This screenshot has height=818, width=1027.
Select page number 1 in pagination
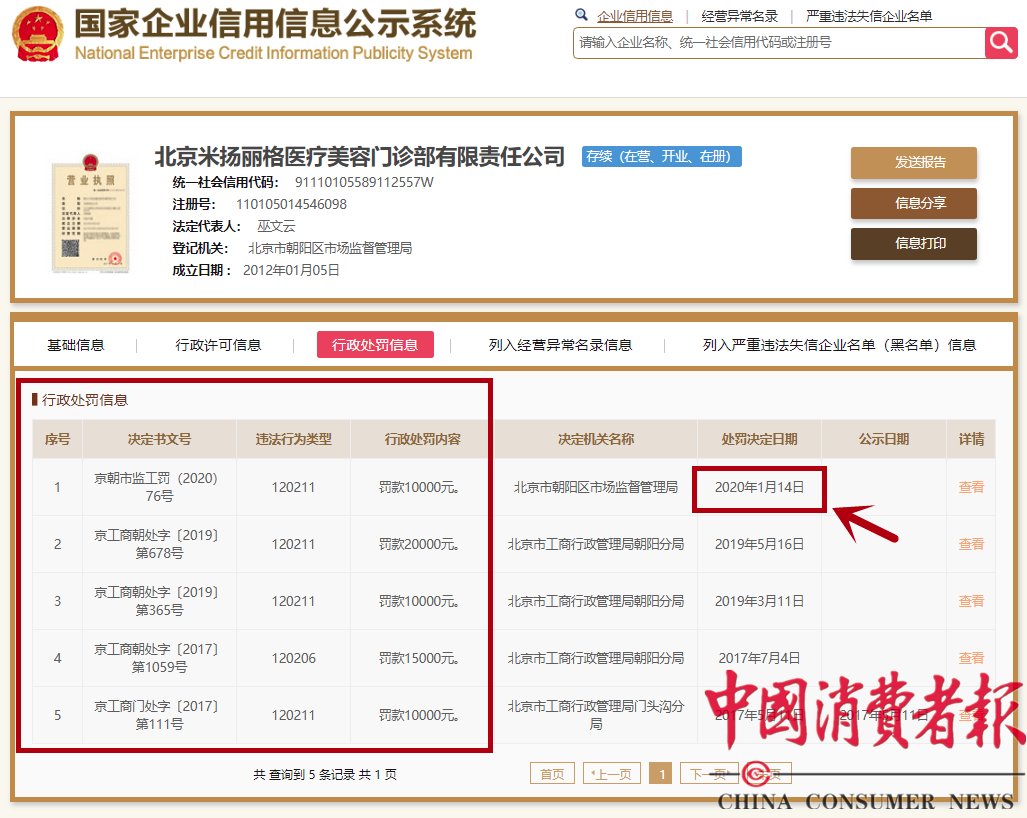660,773
